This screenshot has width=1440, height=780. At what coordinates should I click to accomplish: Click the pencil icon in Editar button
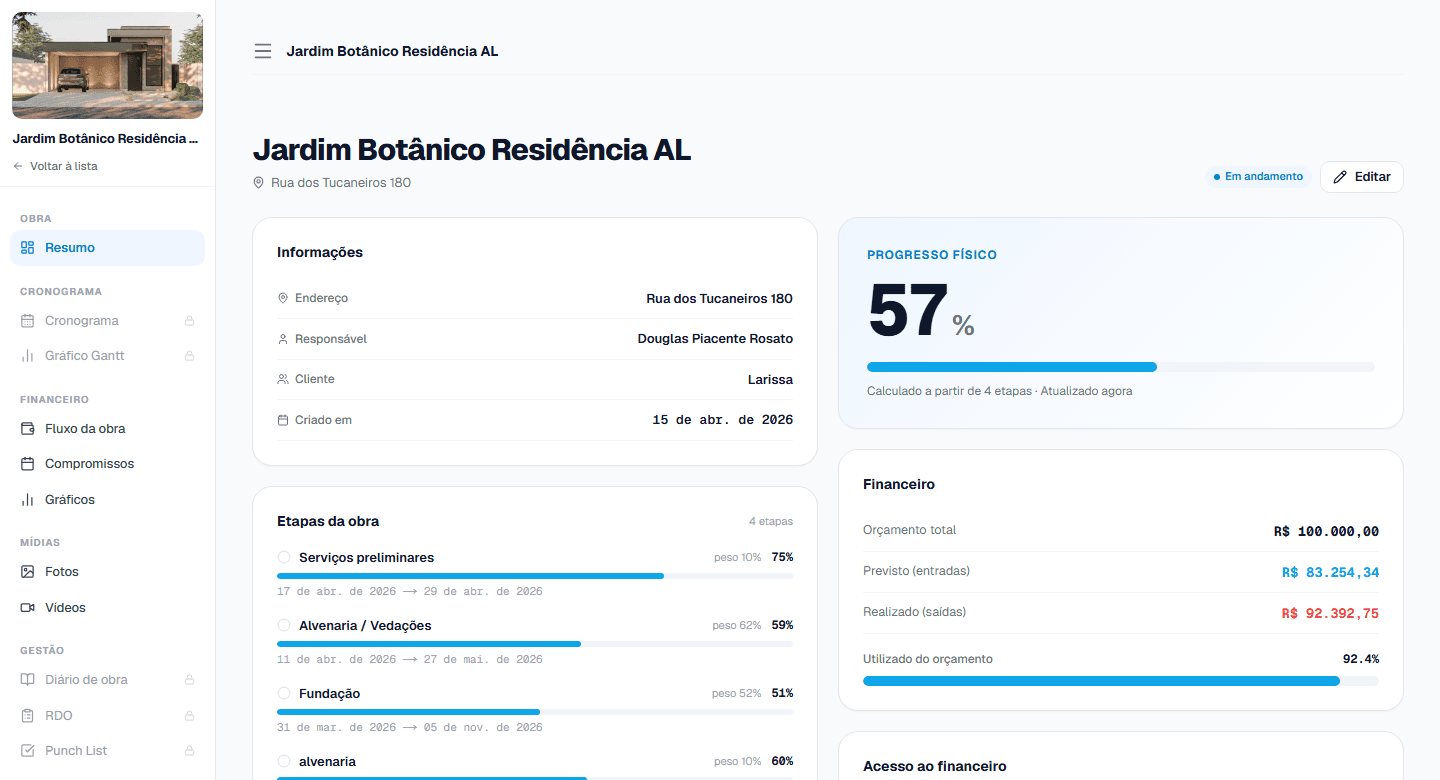[1341, 177]
